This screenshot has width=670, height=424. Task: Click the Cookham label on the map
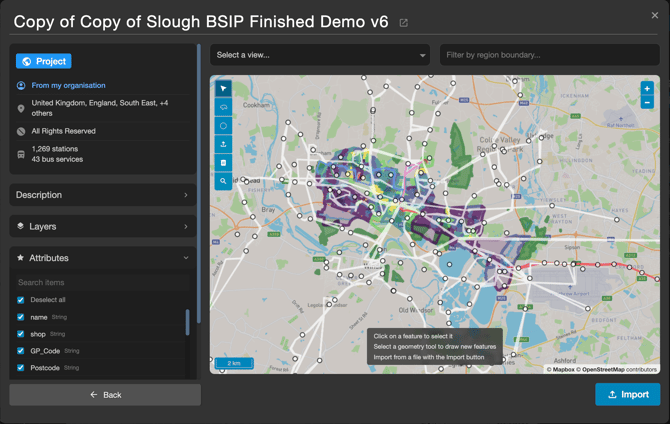coord(256,105)
